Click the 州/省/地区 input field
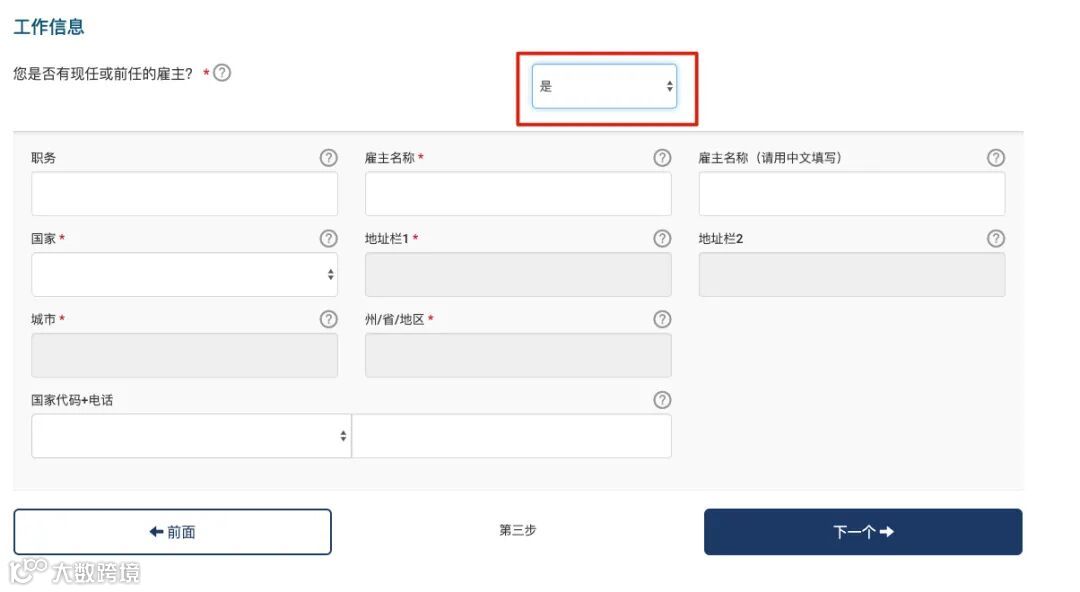This screenshot has width=1080, height=592. click(518, 355)
